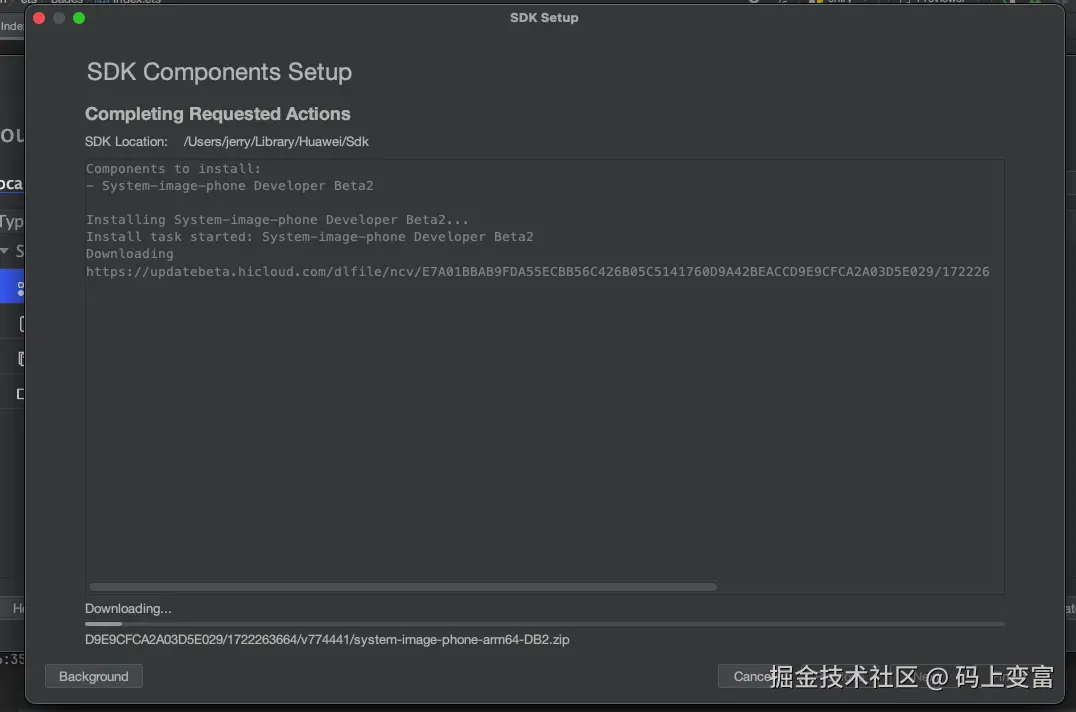Click the hicloud download URL line

pyautogui.click(x=537, y=272)
